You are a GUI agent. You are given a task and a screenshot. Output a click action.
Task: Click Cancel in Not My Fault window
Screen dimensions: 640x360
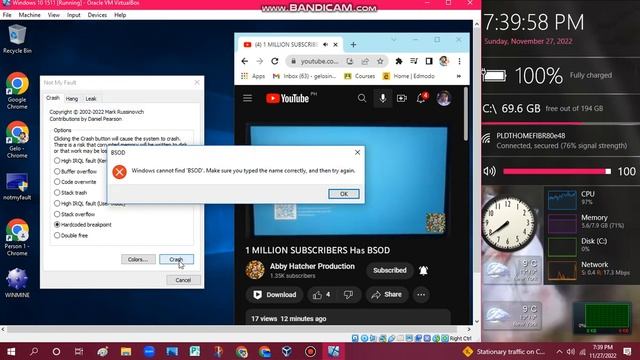click(x=183, y=280)
